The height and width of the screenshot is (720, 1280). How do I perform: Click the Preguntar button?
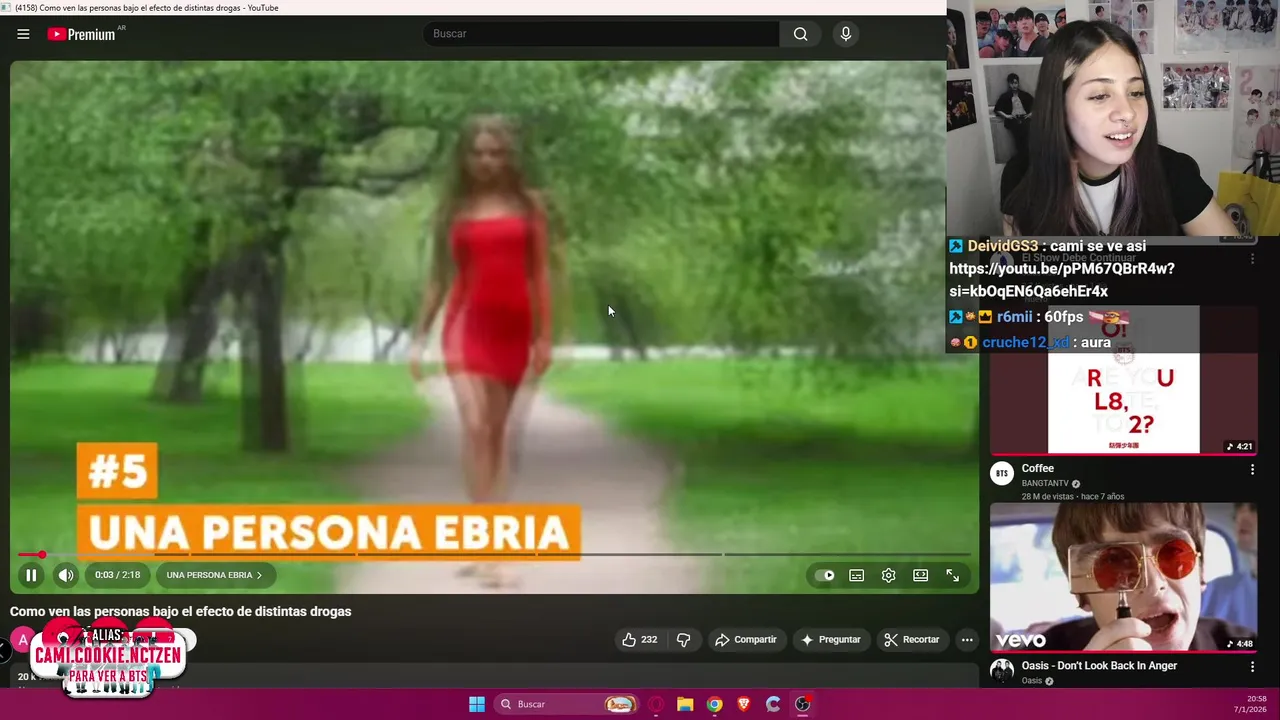coord(831,640)
